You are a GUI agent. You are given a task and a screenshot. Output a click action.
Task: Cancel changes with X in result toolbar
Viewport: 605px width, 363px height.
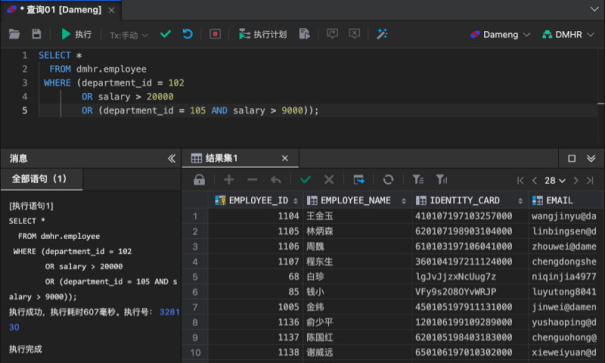[329, 180]
